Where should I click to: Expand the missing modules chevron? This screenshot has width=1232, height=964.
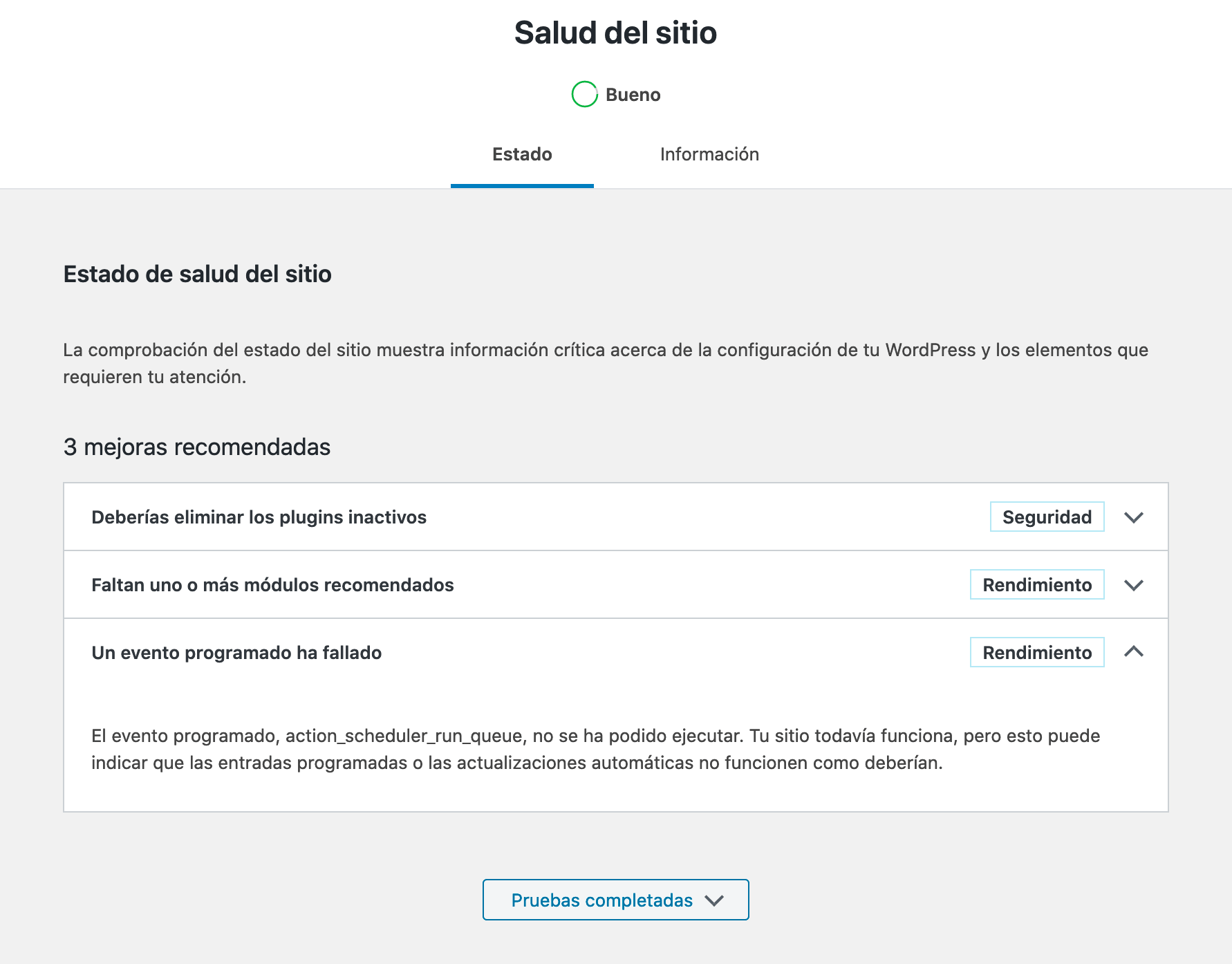[x=1133, y=585]
